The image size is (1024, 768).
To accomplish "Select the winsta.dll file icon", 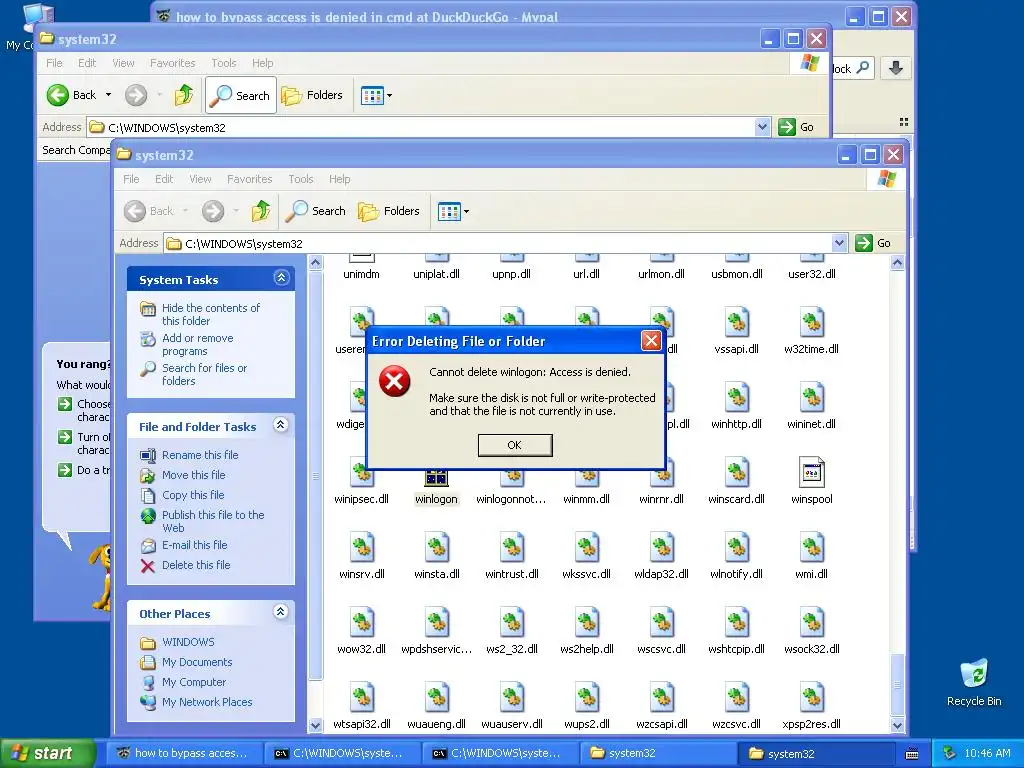I will point(436,547).
